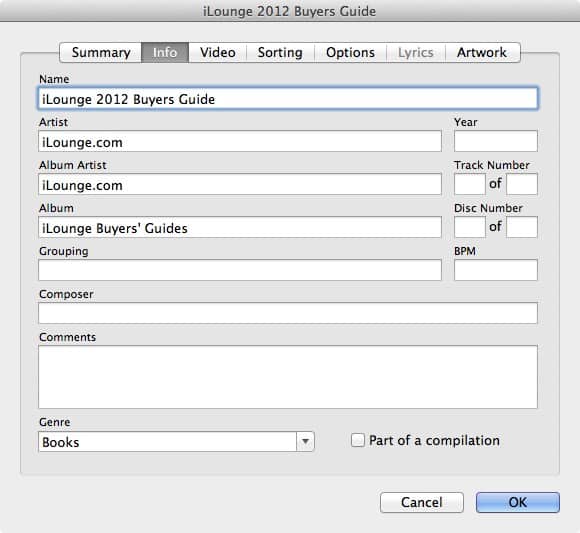The width and height of the screenshot is (580, 533).
Task: Focus the Year input box
Action: tap(496, 141)
